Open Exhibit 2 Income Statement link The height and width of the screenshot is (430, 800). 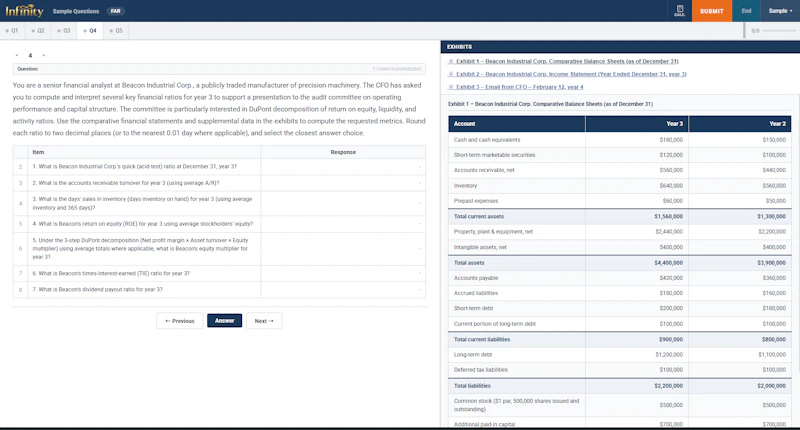[571, 74]
